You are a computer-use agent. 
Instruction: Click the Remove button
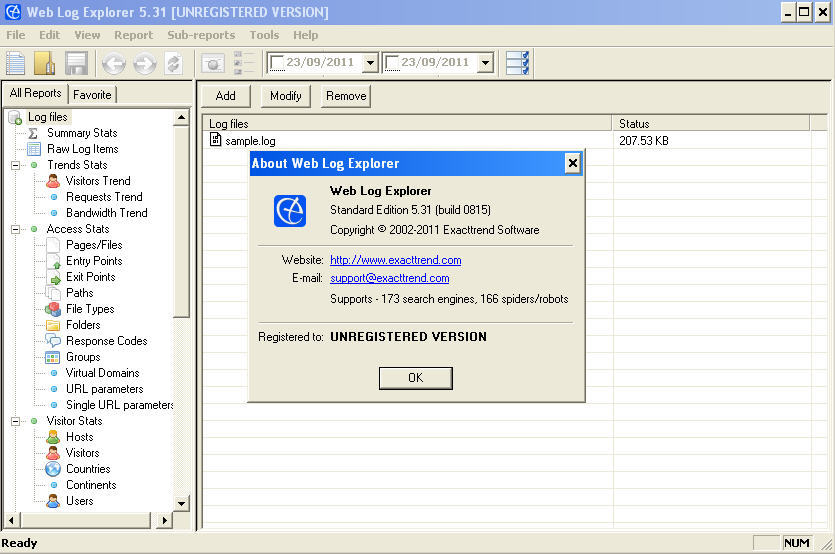pyautogui.click(x=346, y=96)
